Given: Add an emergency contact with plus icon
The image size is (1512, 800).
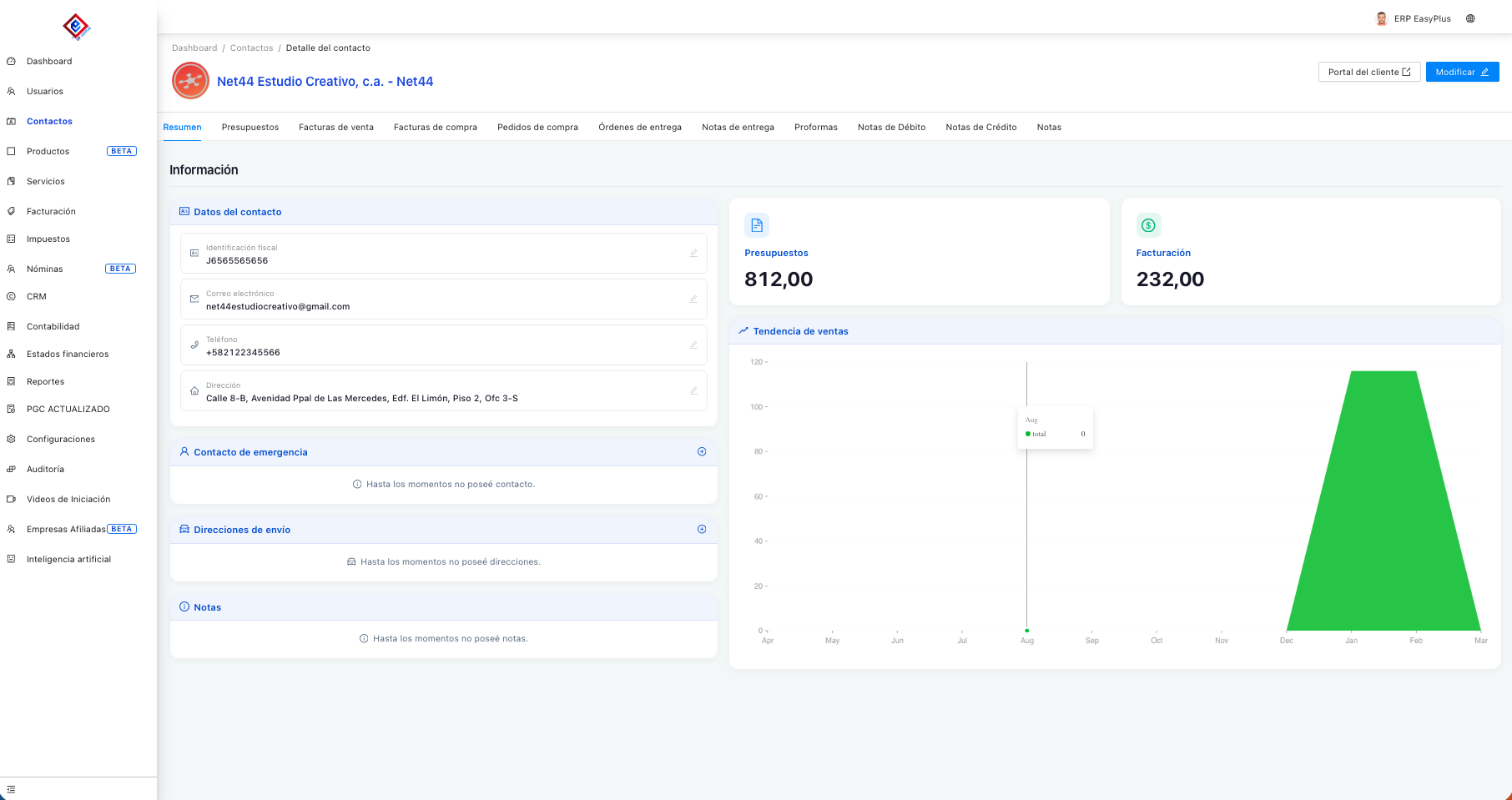Looking at the screenshot, I should (x=702, y=452).
